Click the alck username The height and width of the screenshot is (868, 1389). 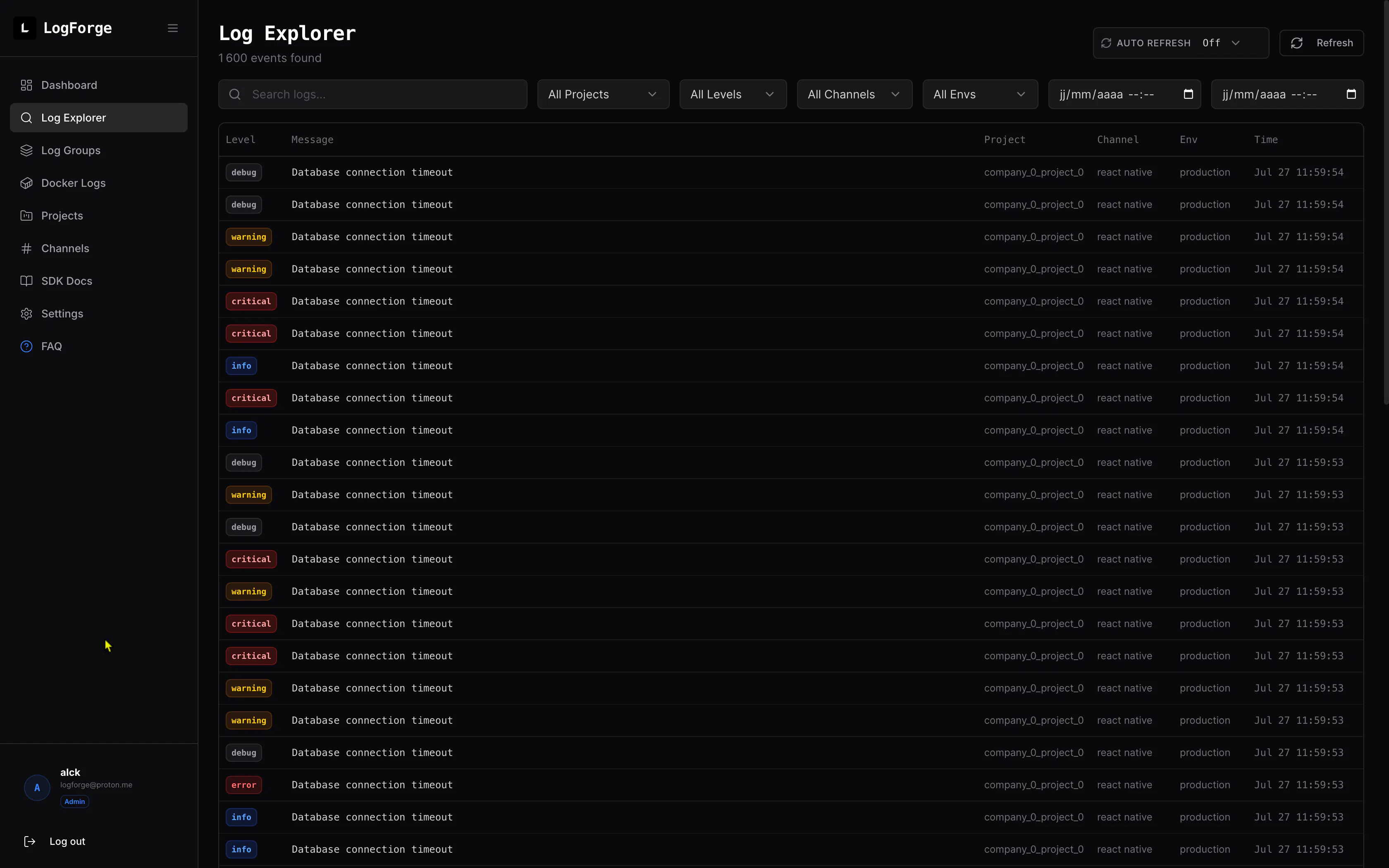(x=70, y=773)
